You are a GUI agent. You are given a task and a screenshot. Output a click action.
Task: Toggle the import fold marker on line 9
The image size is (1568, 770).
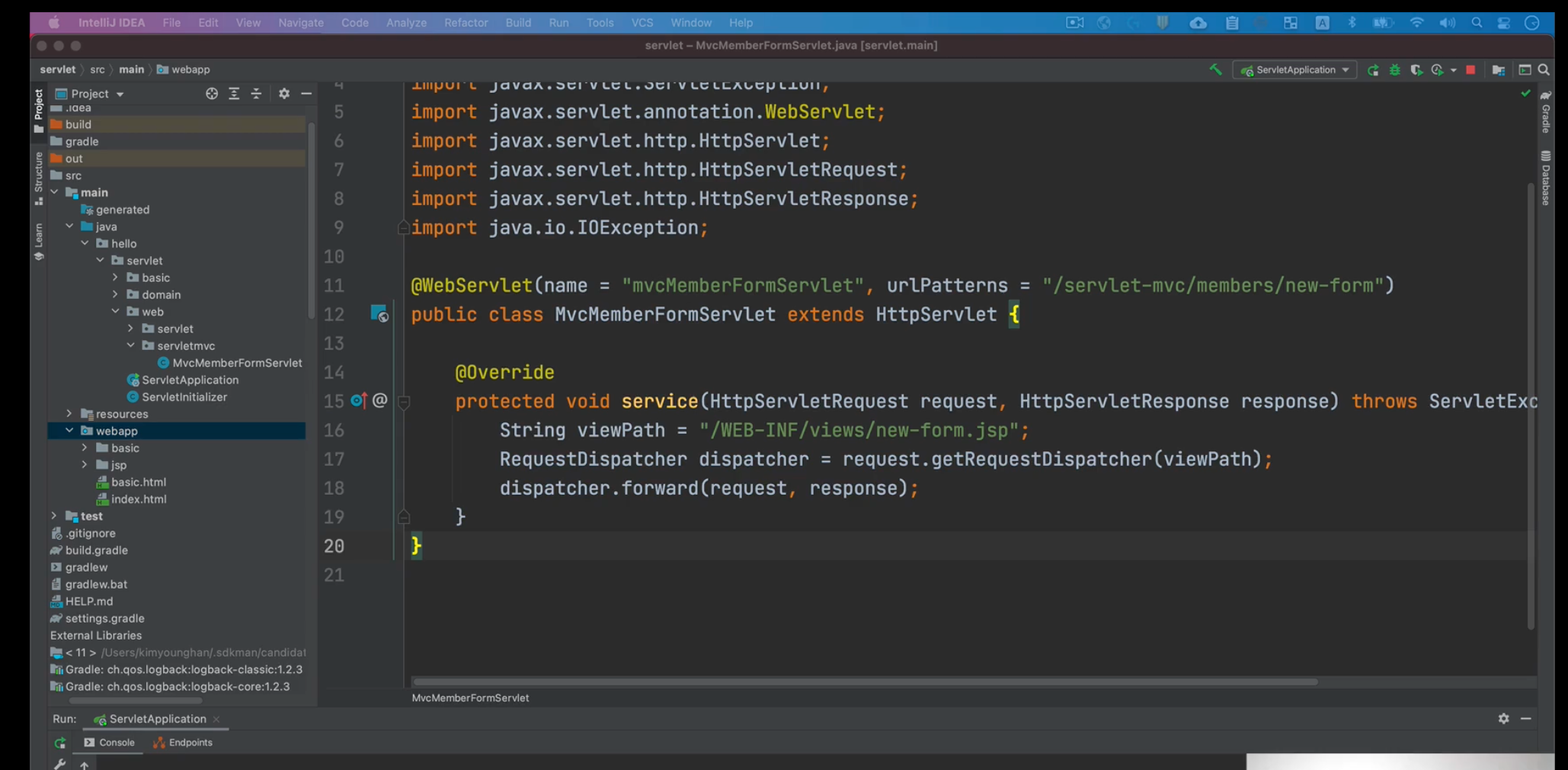404,227
